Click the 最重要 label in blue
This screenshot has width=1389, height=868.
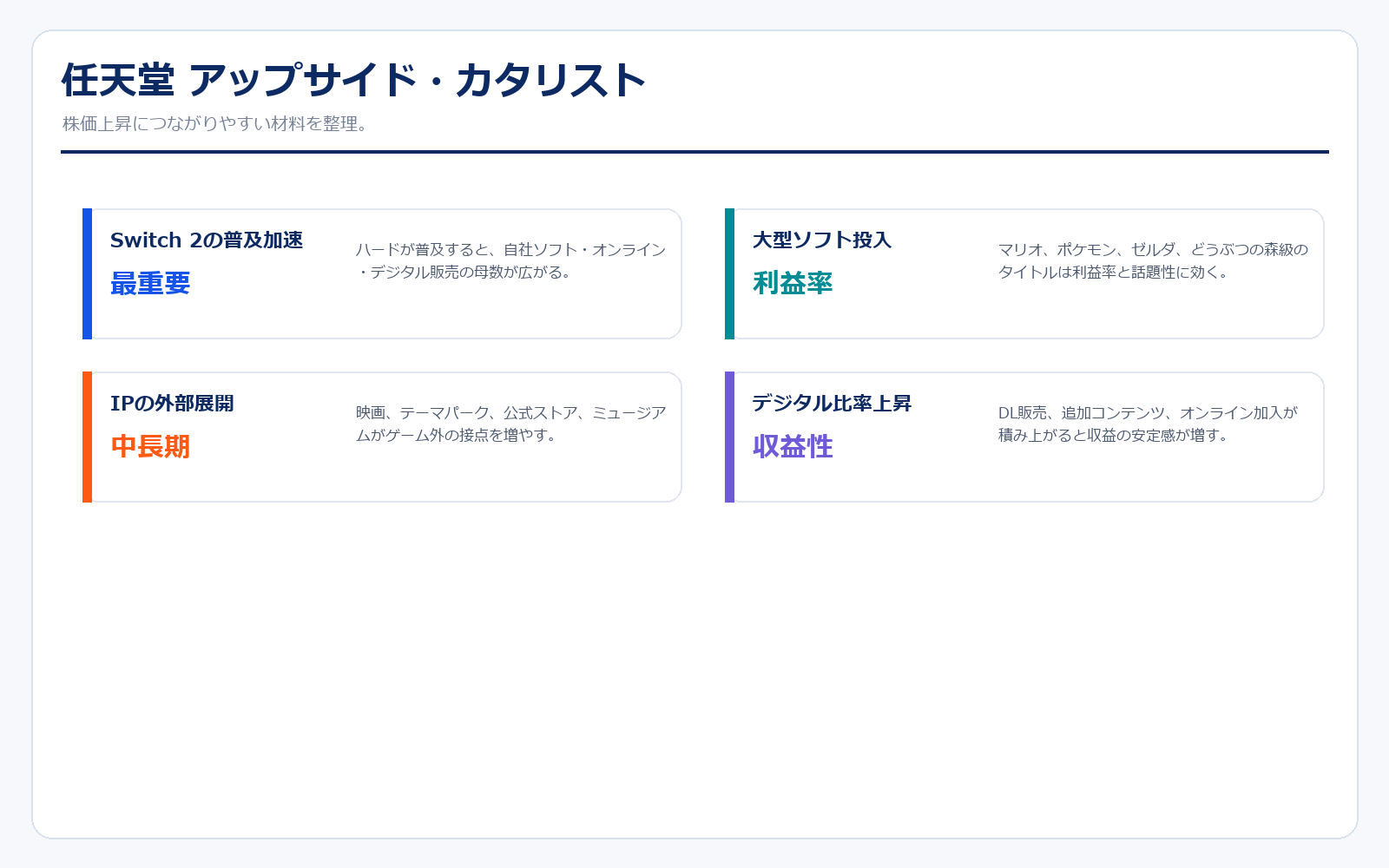point(150,284)
